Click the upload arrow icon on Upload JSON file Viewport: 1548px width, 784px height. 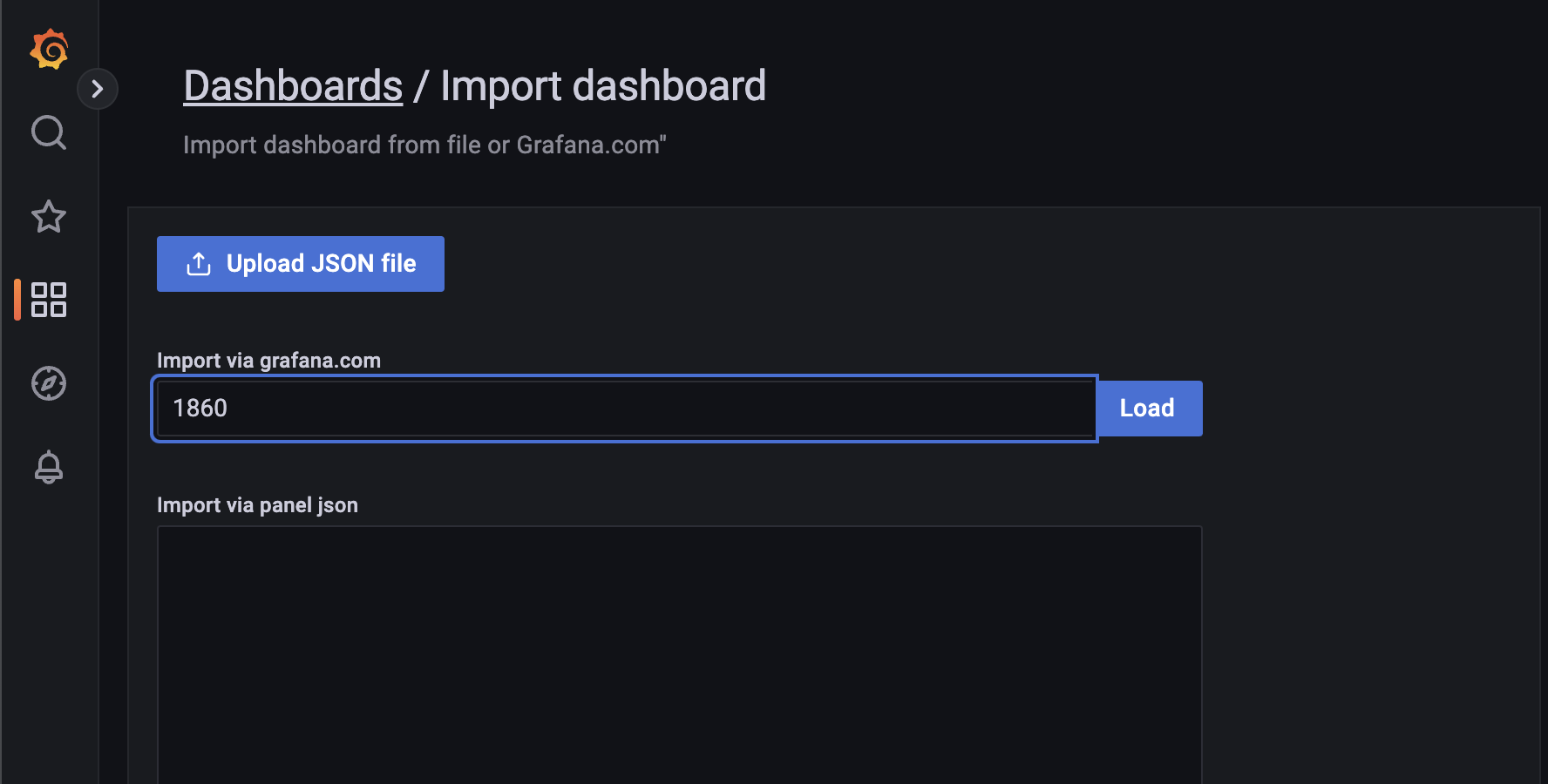(199, 263)
